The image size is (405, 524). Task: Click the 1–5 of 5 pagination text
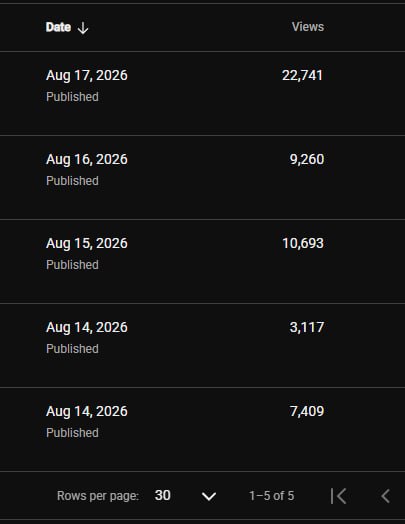271,496
